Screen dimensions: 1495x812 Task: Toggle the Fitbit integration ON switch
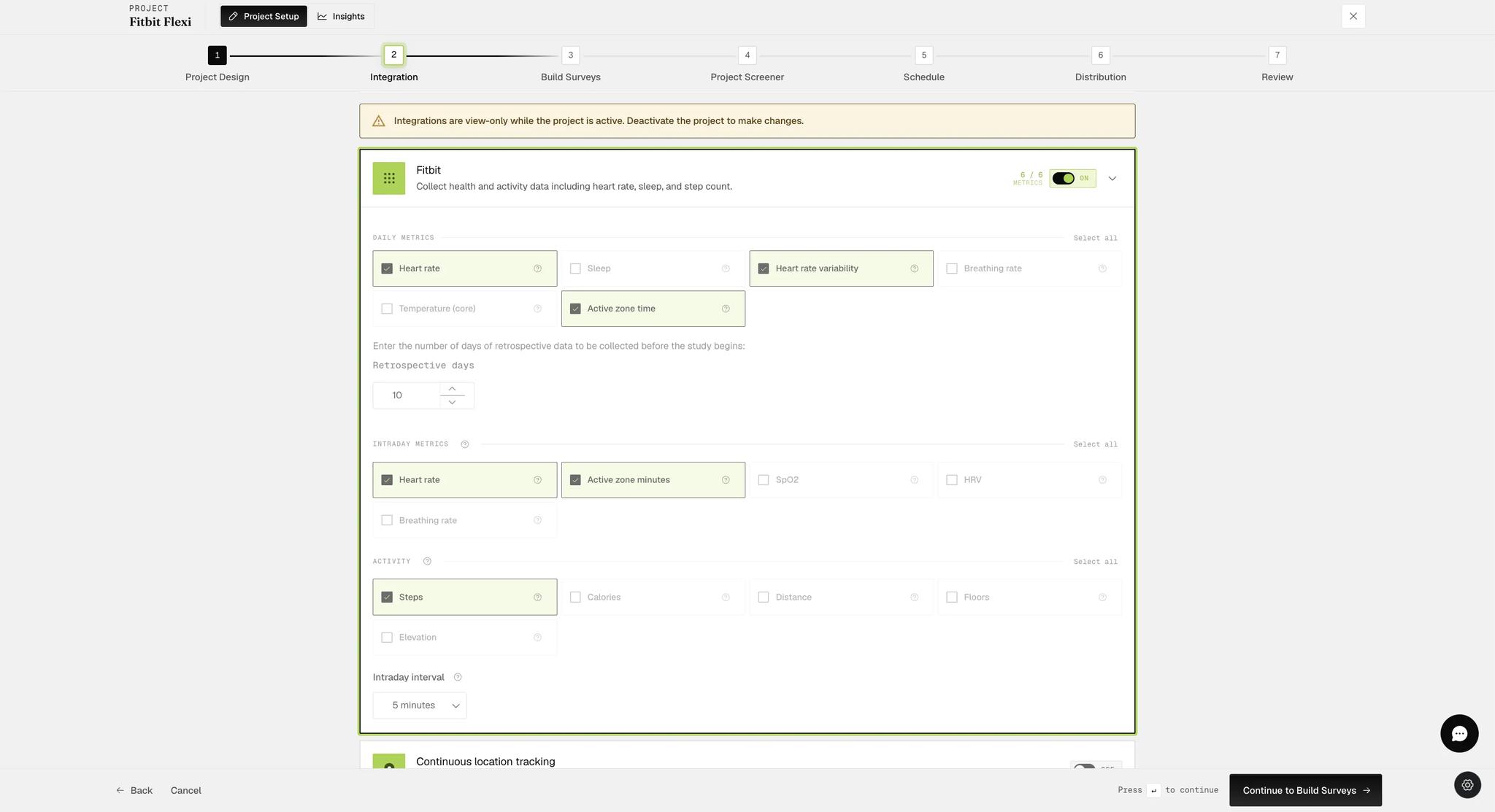1063,178
